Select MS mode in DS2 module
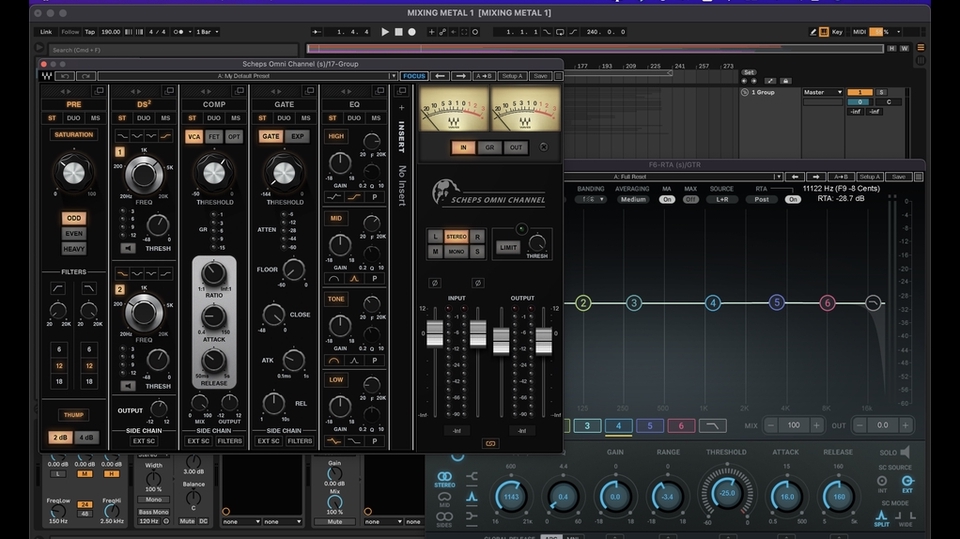Screen dimensions: 960x539 pyautogui.click(x=165, y=118)
